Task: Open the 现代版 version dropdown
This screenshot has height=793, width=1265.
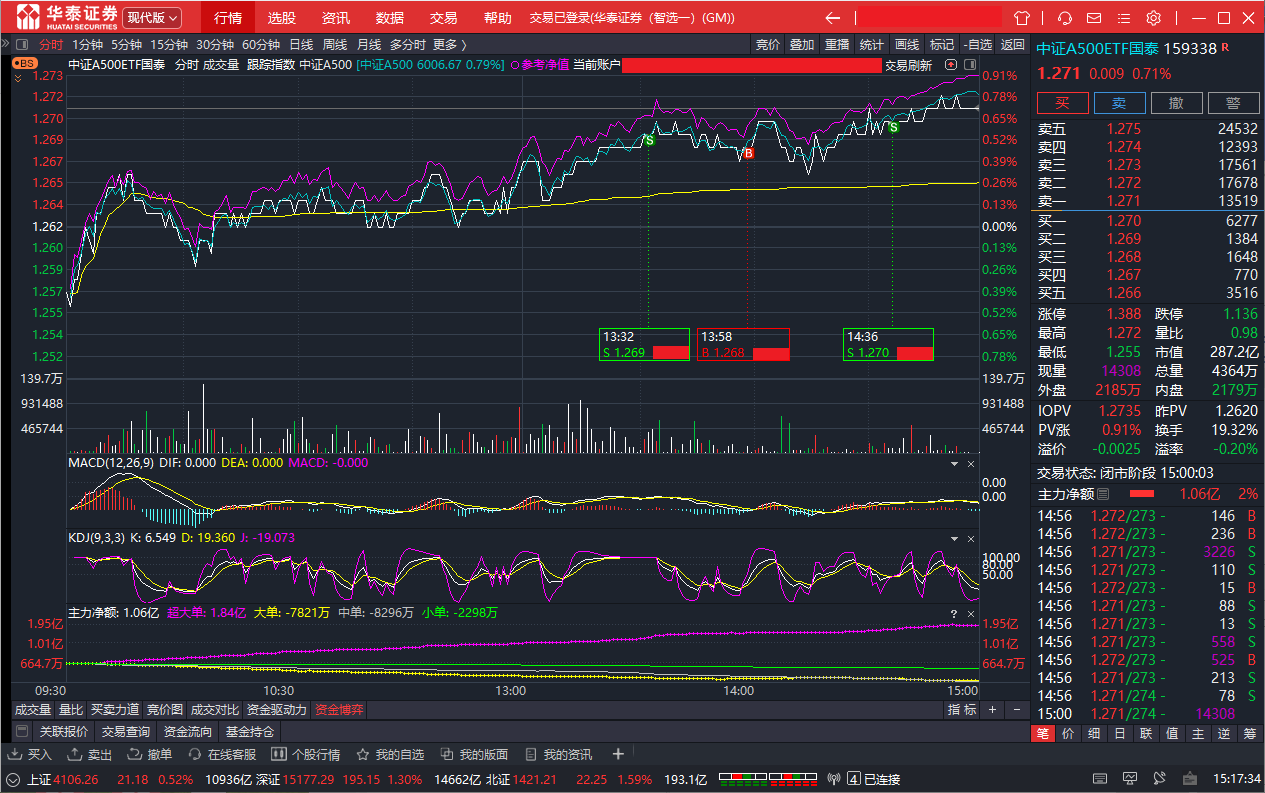Action: (x=153, y=18)
